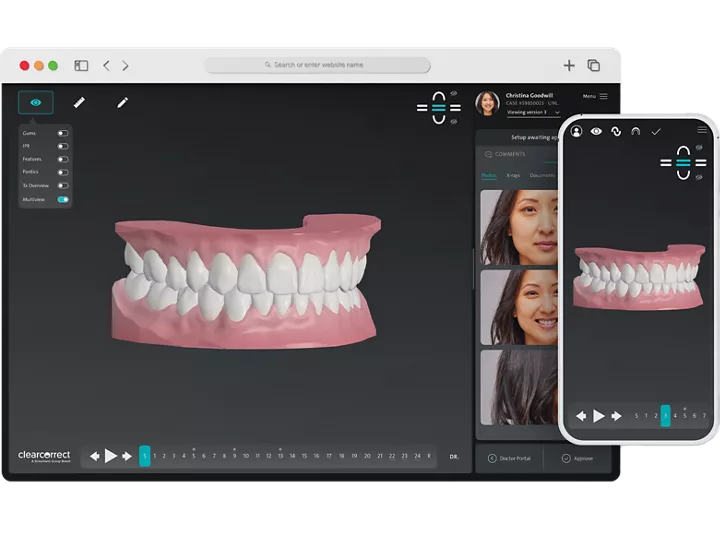Switch to the X-rays tab
This screenshot has width=720, height=541.
tap(513, 175)
